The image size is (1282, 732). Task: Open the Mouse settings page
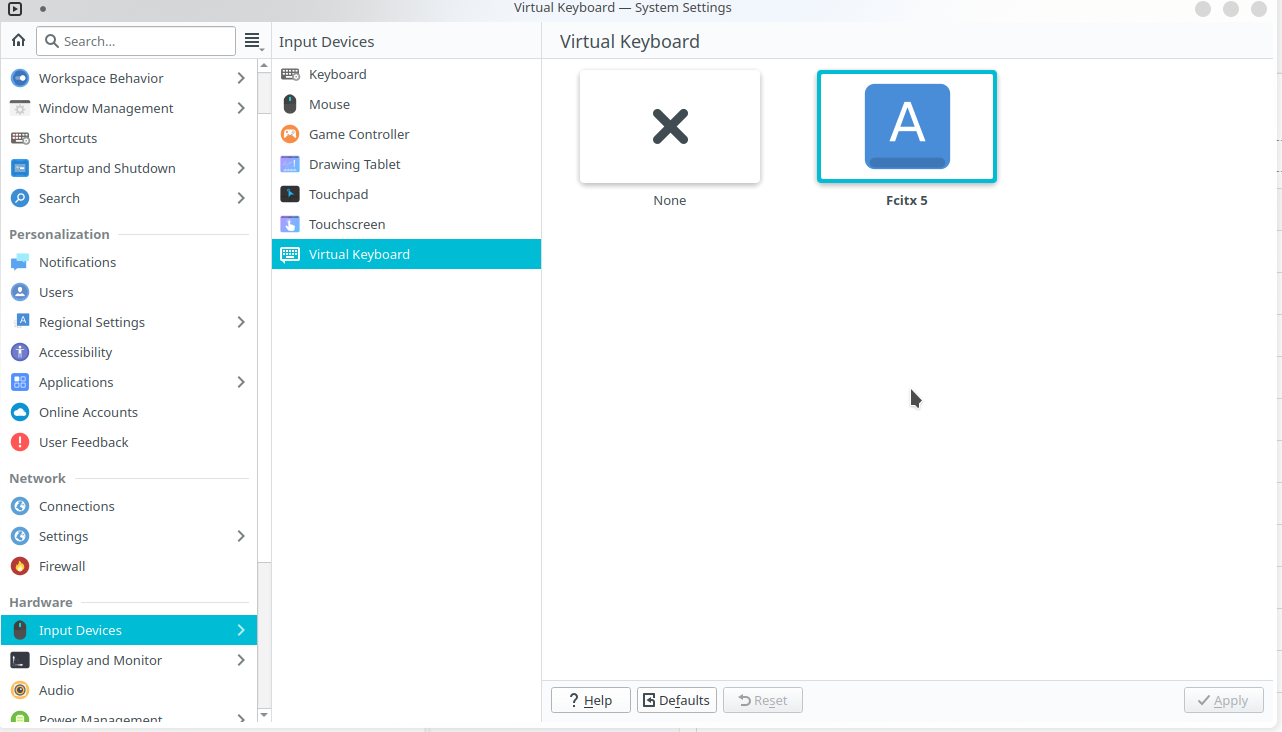click(x=329, y=104)
